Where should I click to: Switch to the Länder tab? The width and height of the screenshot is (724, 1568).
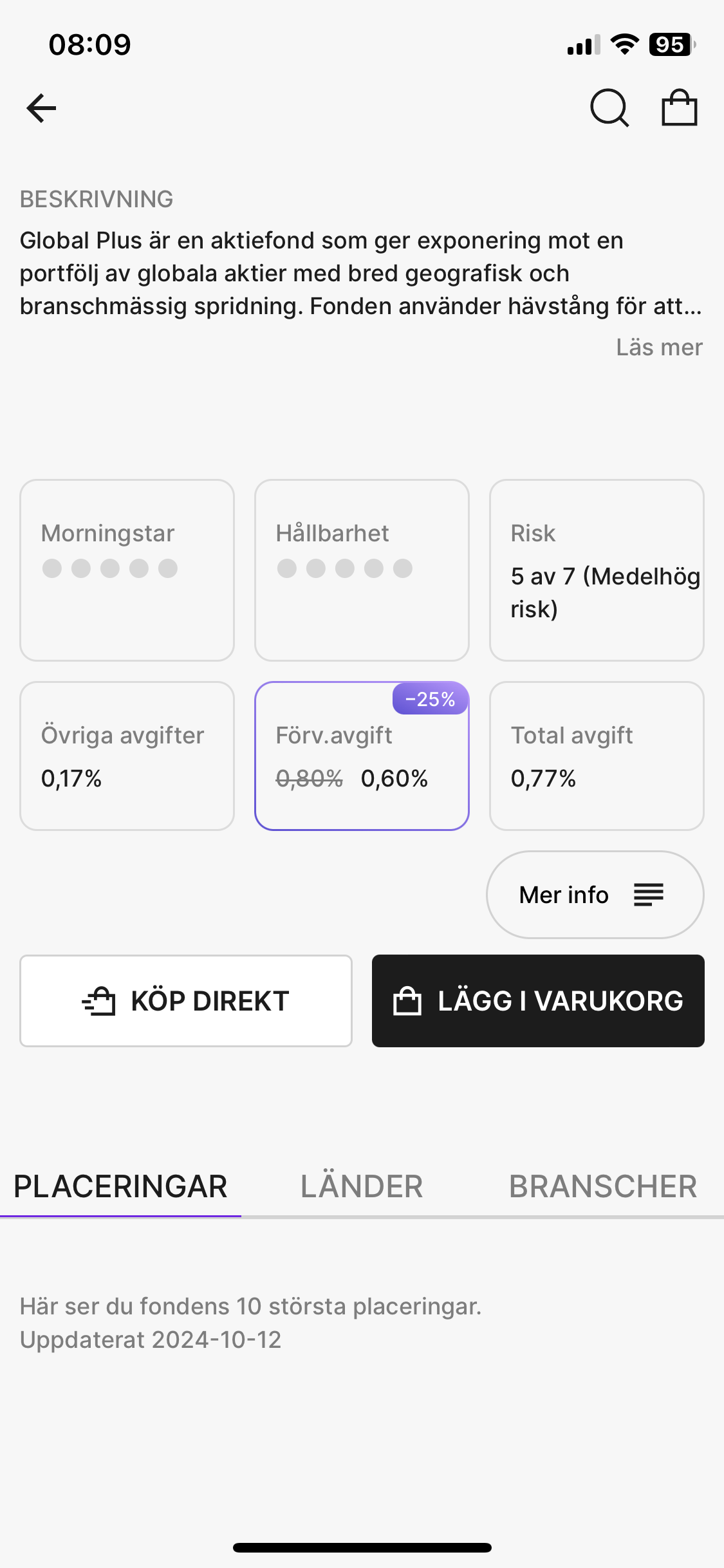362,1186
